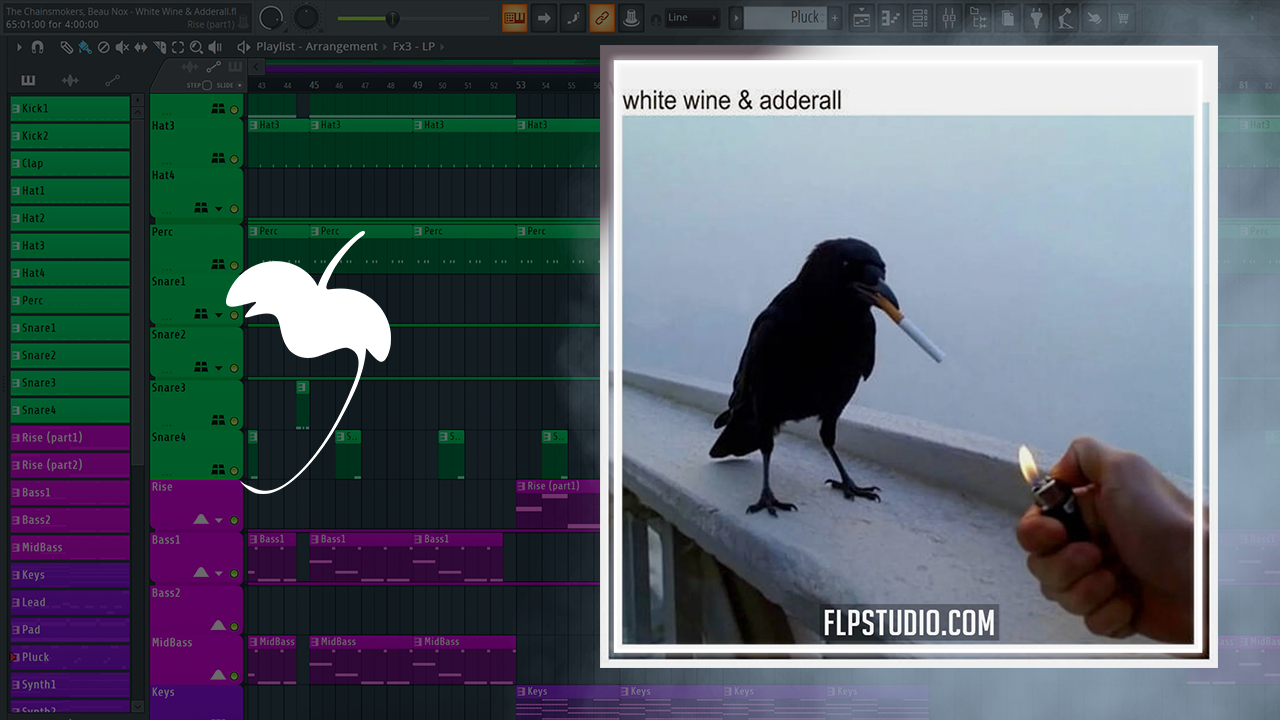Expand the Hat4 track dropdown arrow

pyautogui.click(x=219, y=209)
